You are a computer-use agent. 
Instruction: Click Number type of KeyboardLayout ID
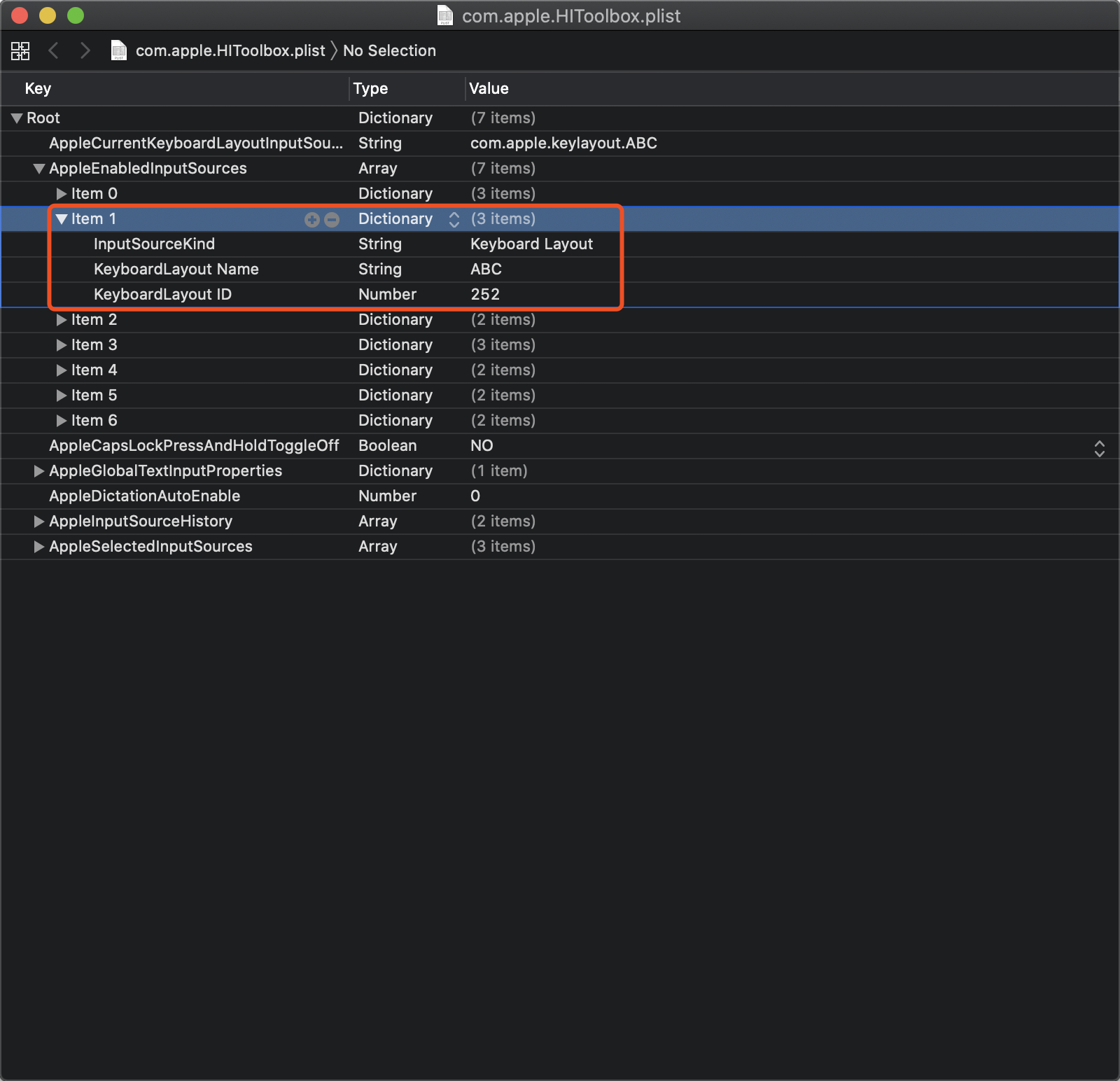click(x=387, y=294)
